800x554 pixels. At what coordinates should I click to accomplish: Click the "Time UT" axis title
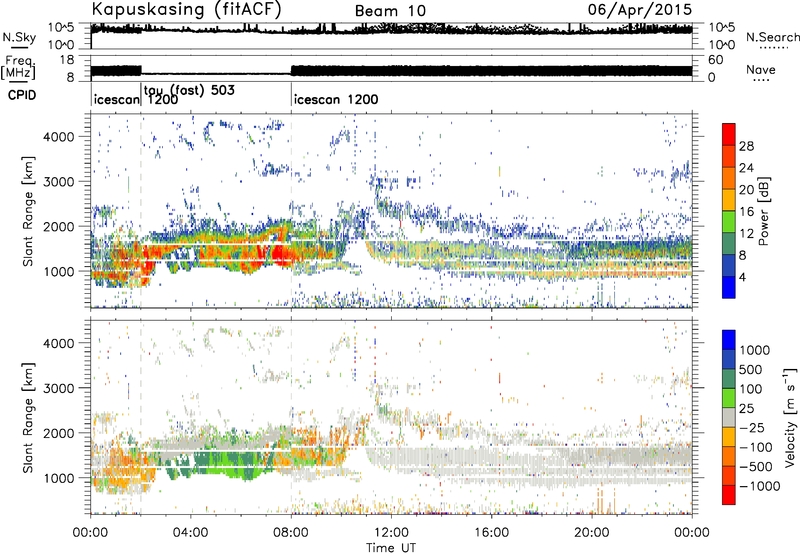tap(391, 547)
